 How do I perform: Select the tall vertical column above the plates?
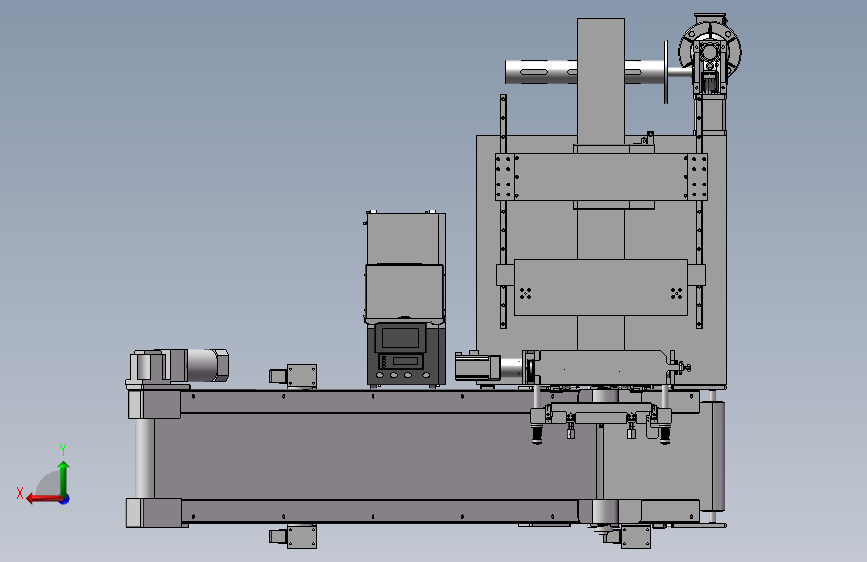601,81
